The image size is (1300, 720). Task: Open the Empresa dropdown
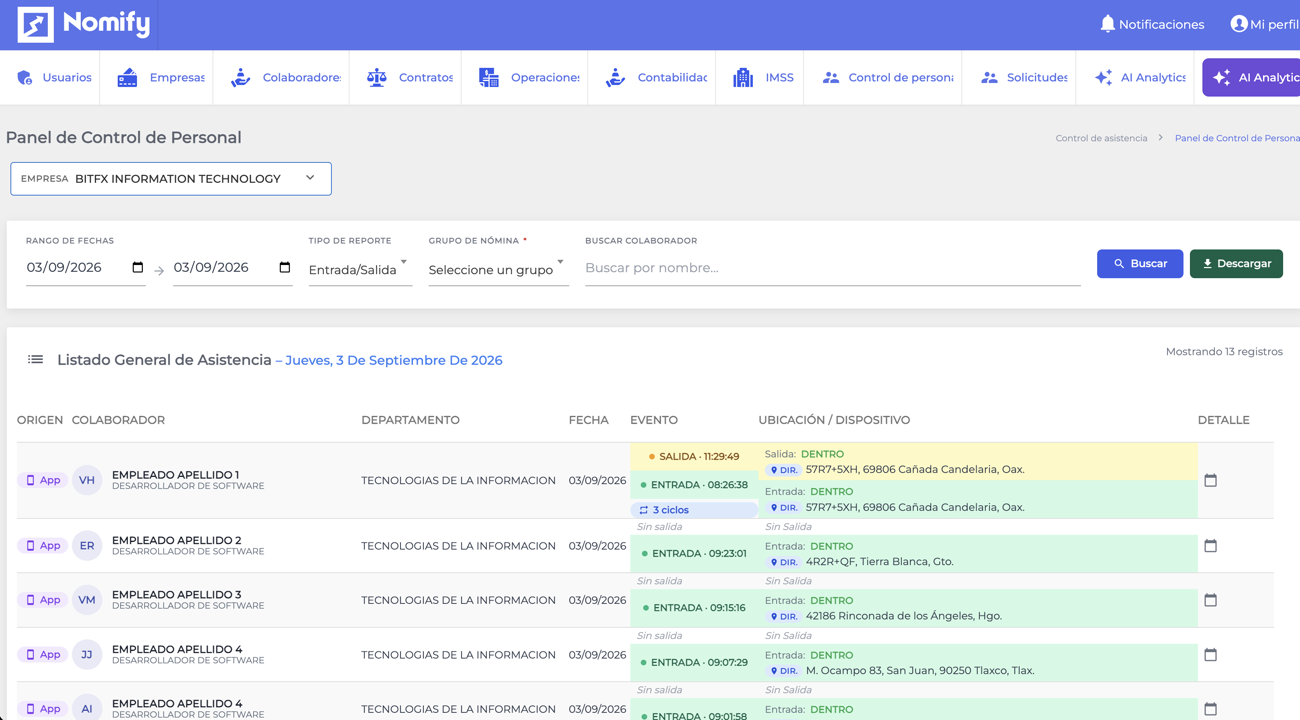tap(171, 179)
